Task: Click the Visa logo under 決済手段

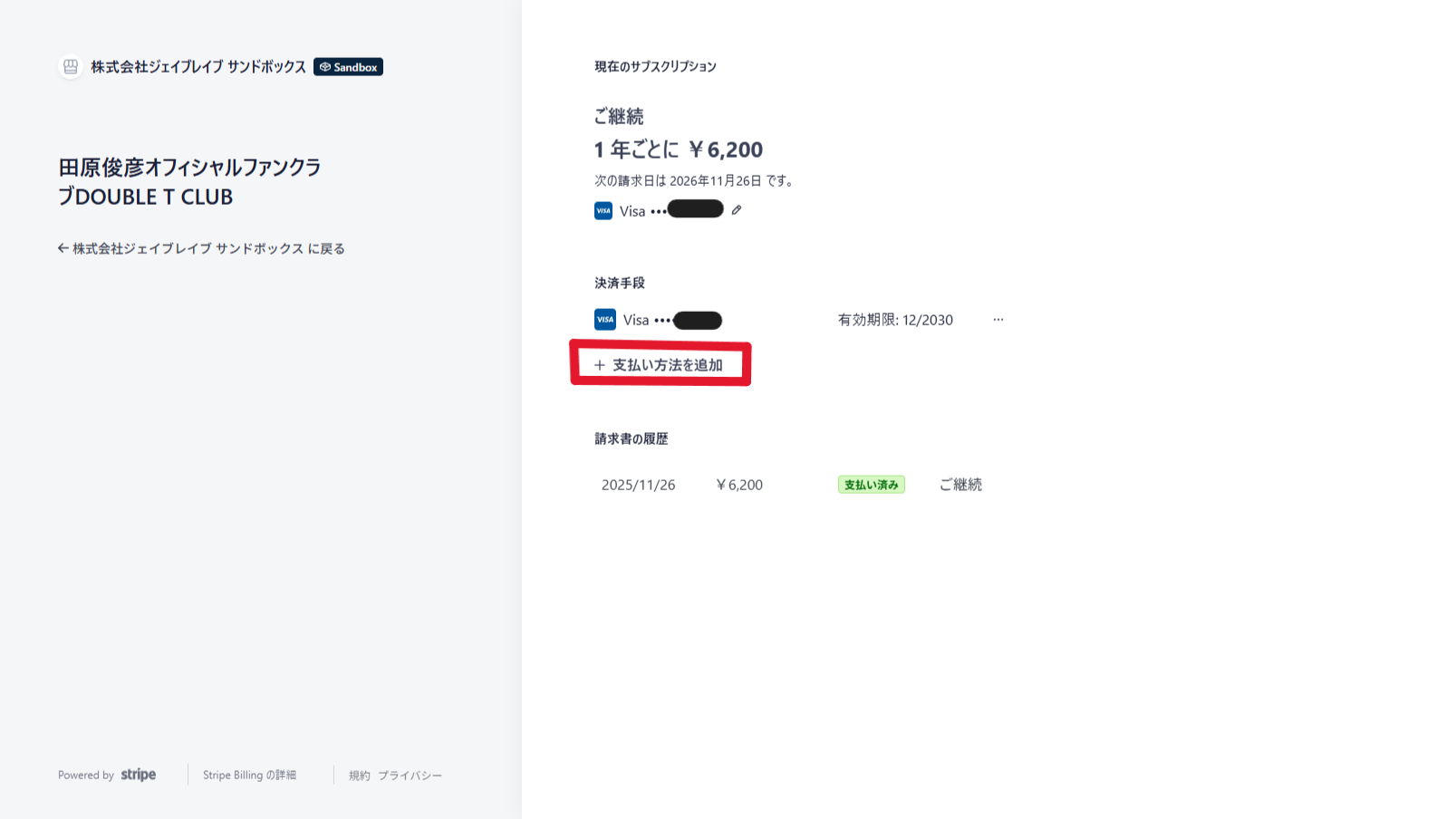Action: point(605,320)
